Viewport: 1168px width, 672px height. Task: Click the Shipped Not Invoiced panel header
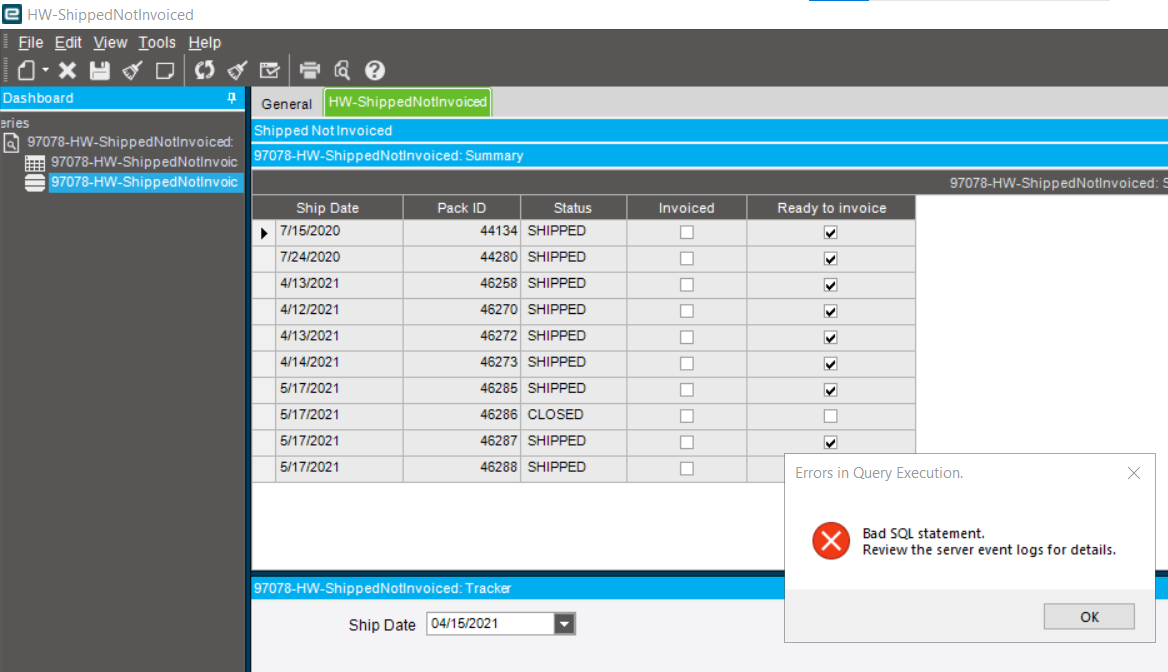tap(709, 130)
